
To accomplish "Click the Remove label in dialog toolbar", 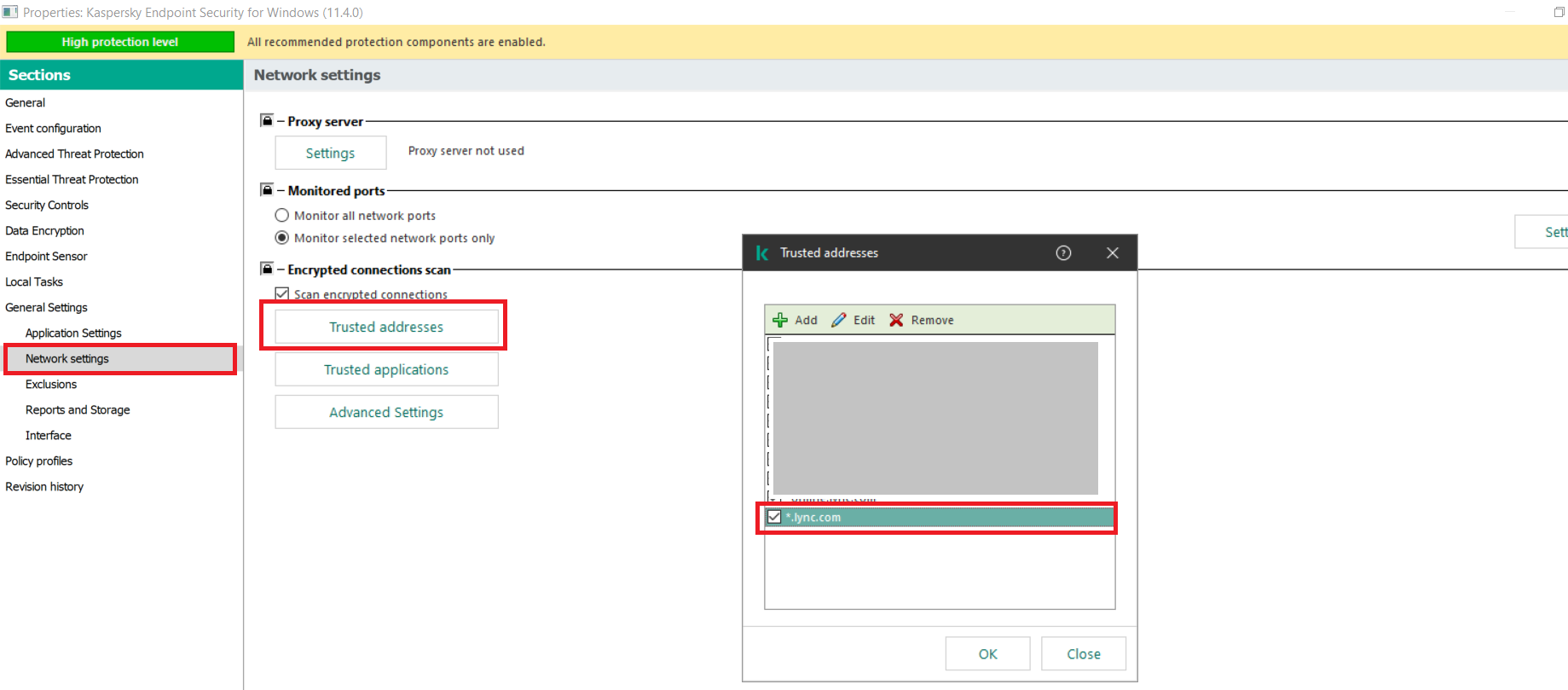I will point(932,320).
